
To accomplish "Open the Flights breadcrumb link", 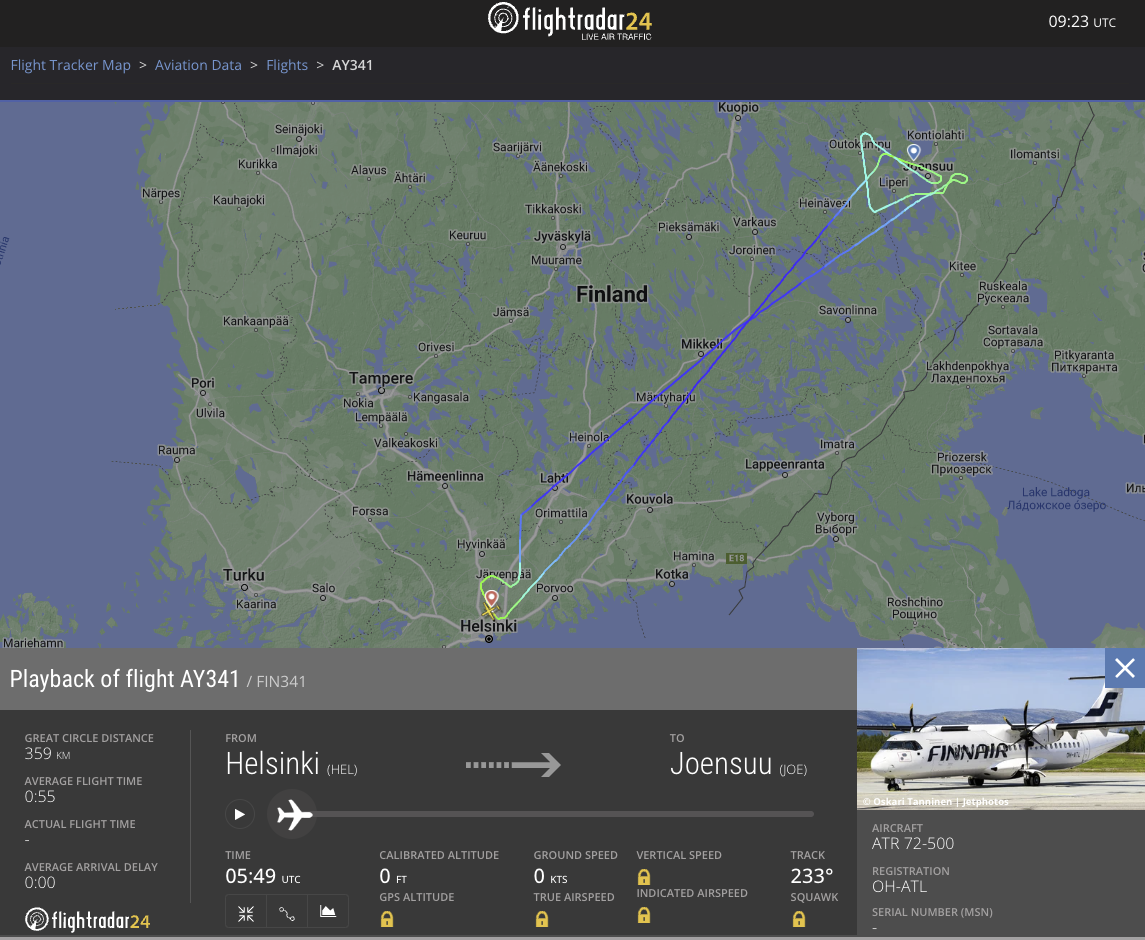I will point(287,65).
